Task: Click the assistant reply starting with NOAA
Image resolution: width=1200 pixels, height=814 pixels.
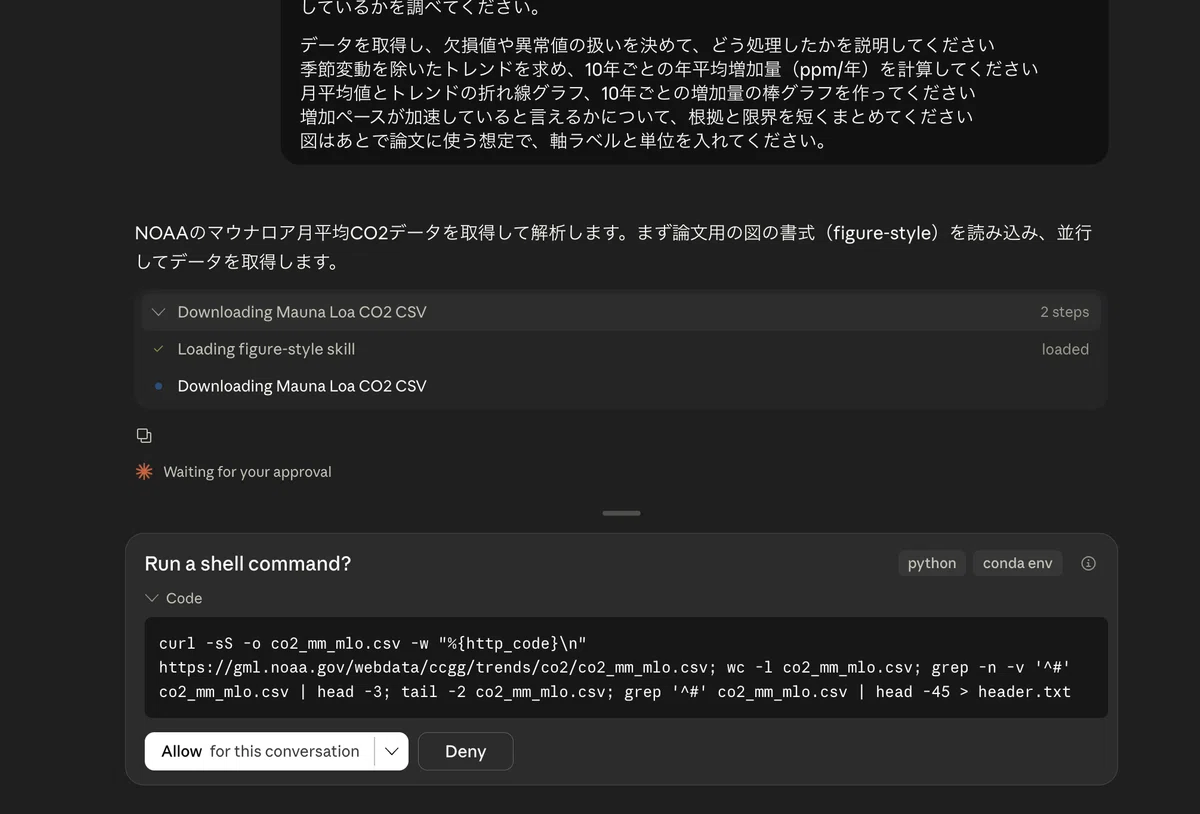Action: pos(613,248)
